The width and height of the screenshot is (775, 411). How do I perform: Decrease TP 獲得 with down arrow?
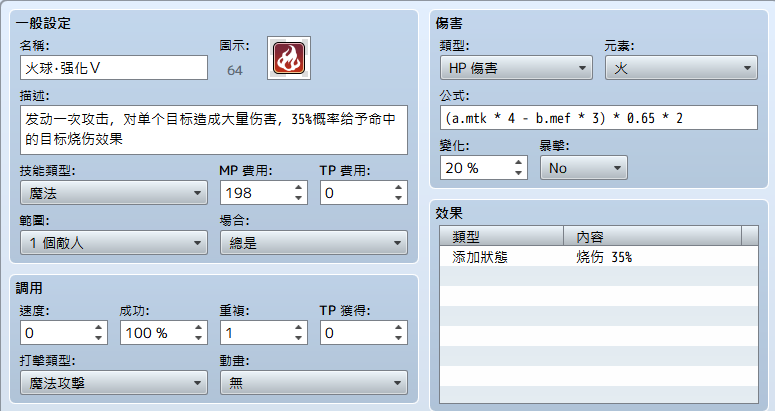(398, 338)
